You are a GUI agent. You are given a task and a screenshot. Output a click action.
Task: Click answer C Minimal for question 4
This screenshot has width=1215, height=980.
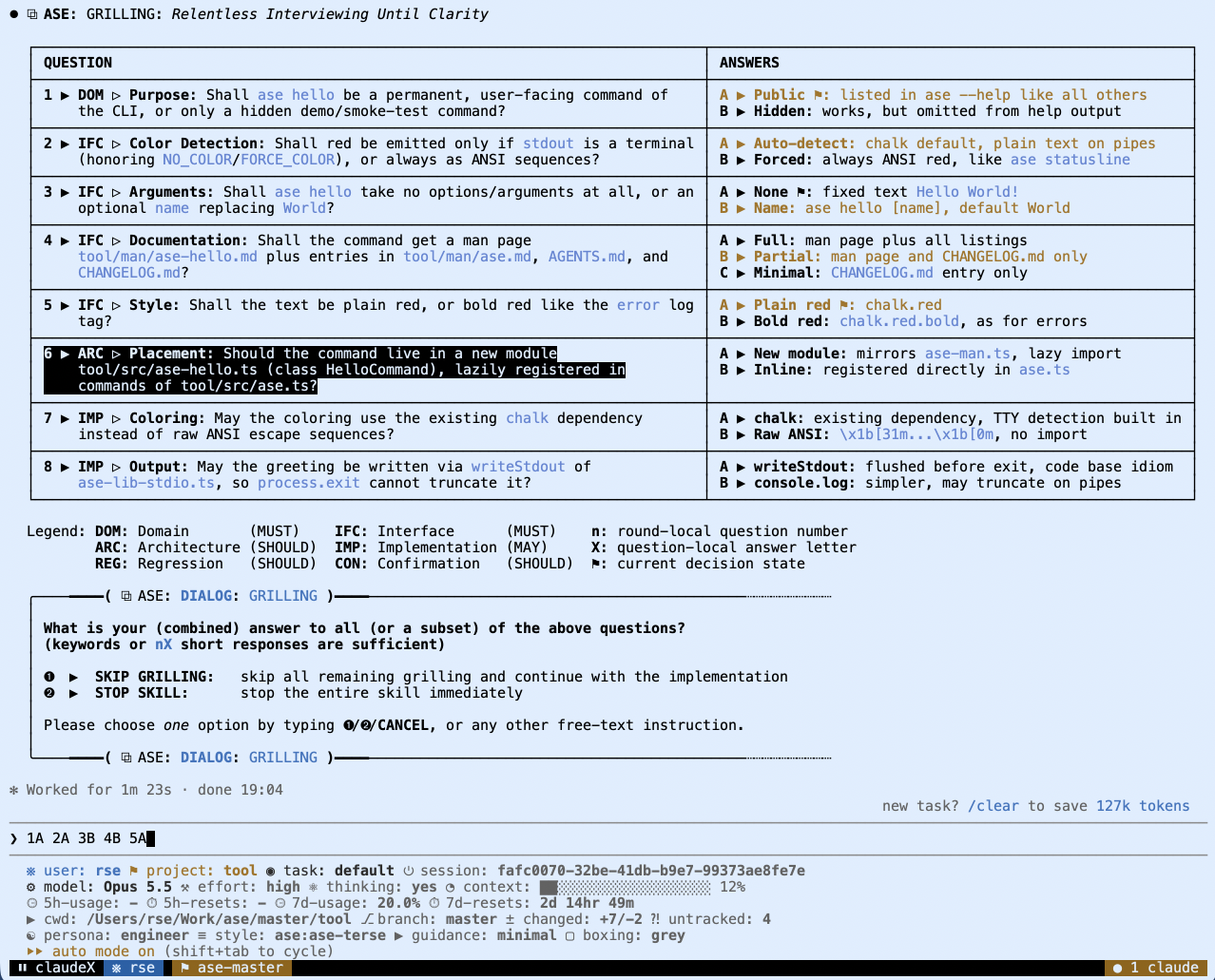pyautogui.click(x=874, y=273)
